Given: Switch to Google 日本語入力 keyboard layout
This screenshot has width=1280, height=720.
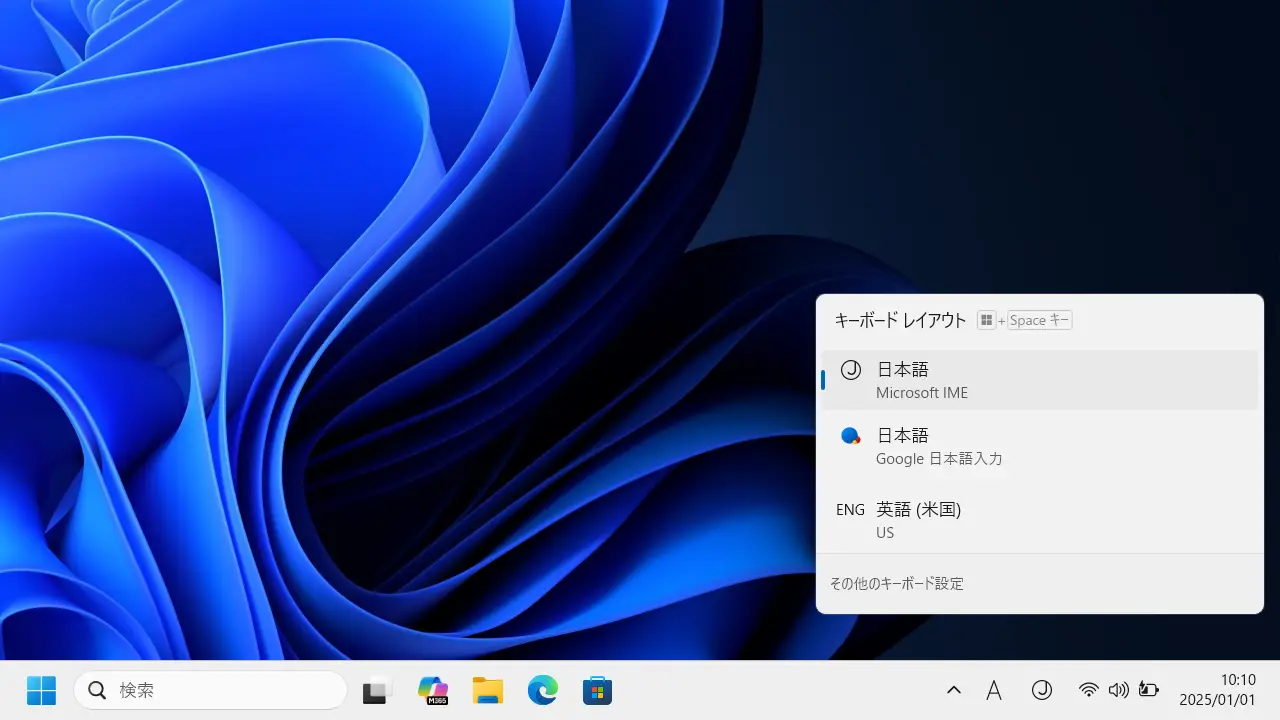Looking at the screenshot, I should 1040,446.
